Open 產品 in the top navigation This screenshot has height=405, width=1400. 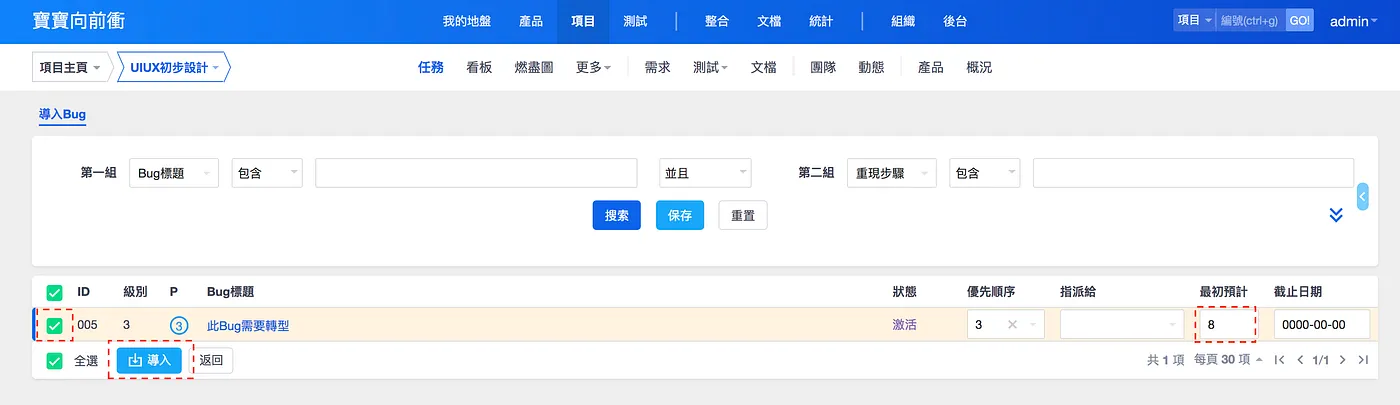pos(532,21)
